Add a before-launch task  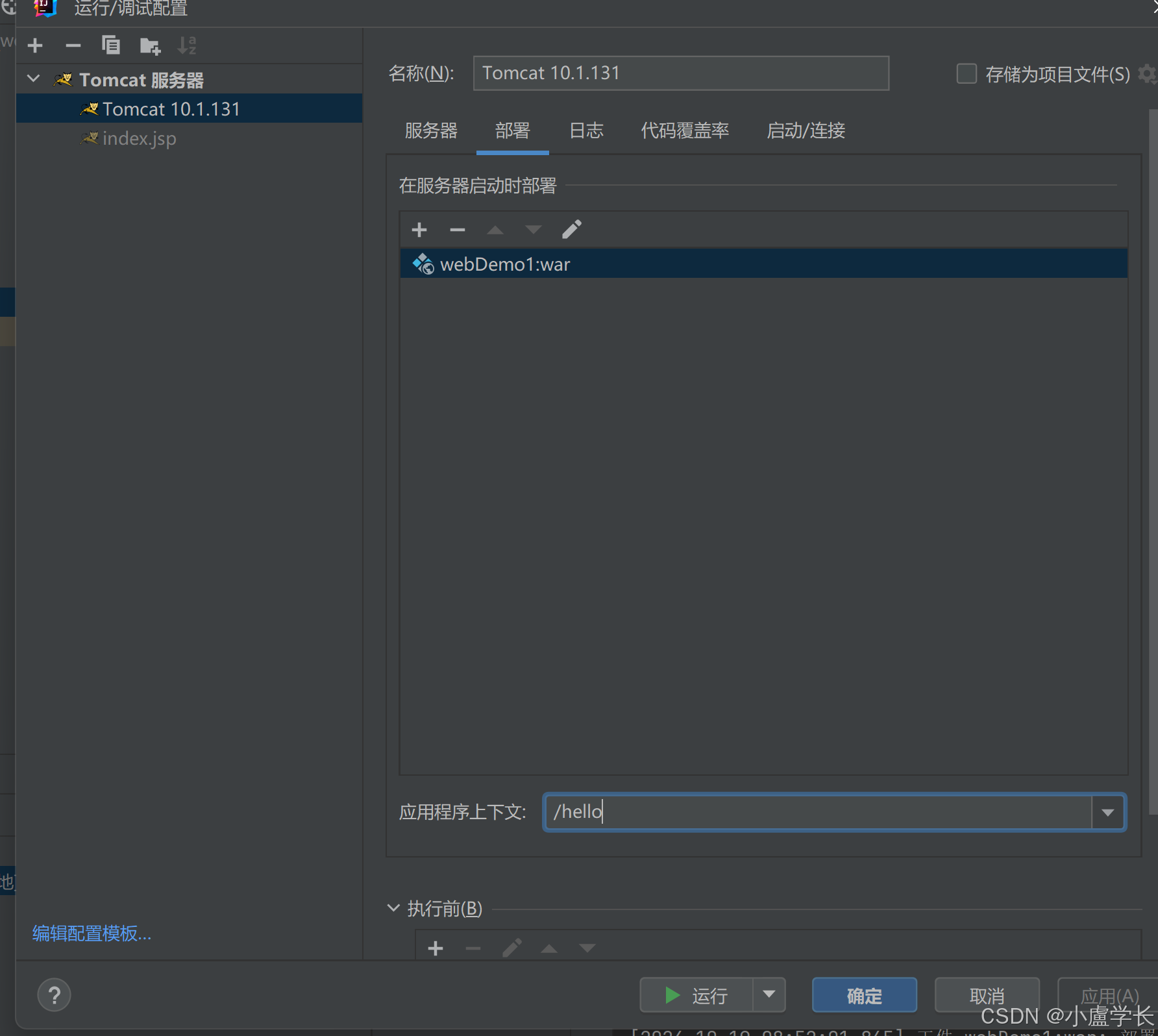click(x=436, y=948)
